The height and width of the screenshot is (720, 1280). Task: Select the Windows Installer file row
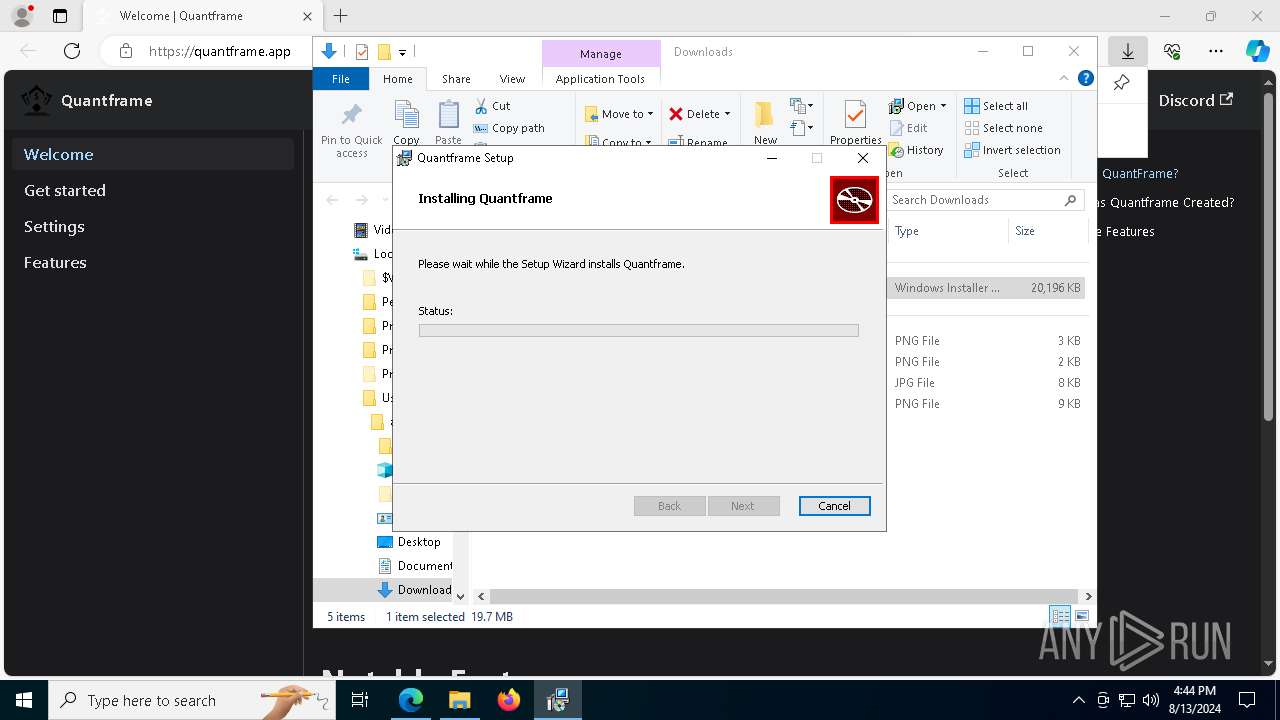[x=985, y=288]
